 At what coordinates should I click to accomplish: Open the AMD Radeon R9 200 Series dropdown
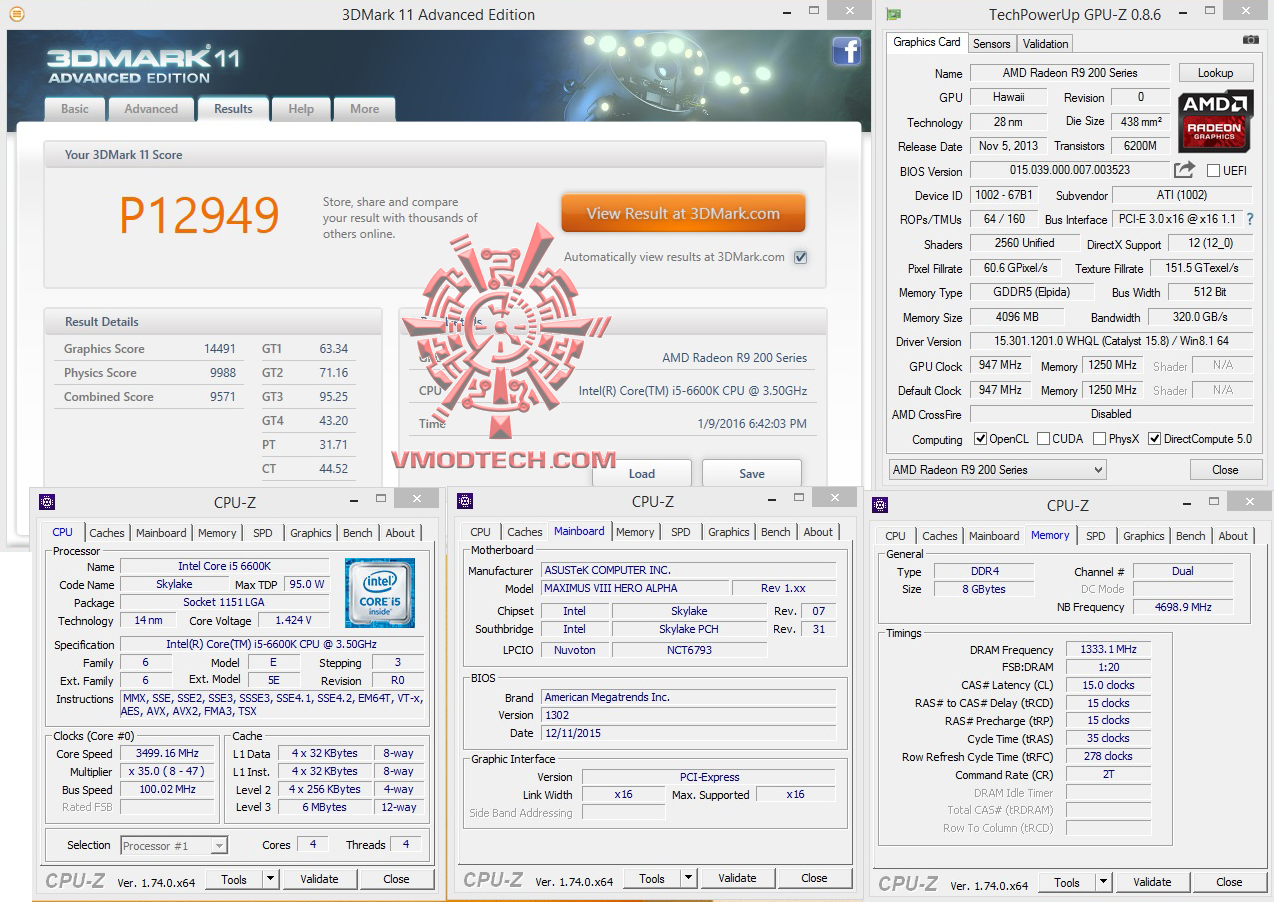[x=997, y=469]
